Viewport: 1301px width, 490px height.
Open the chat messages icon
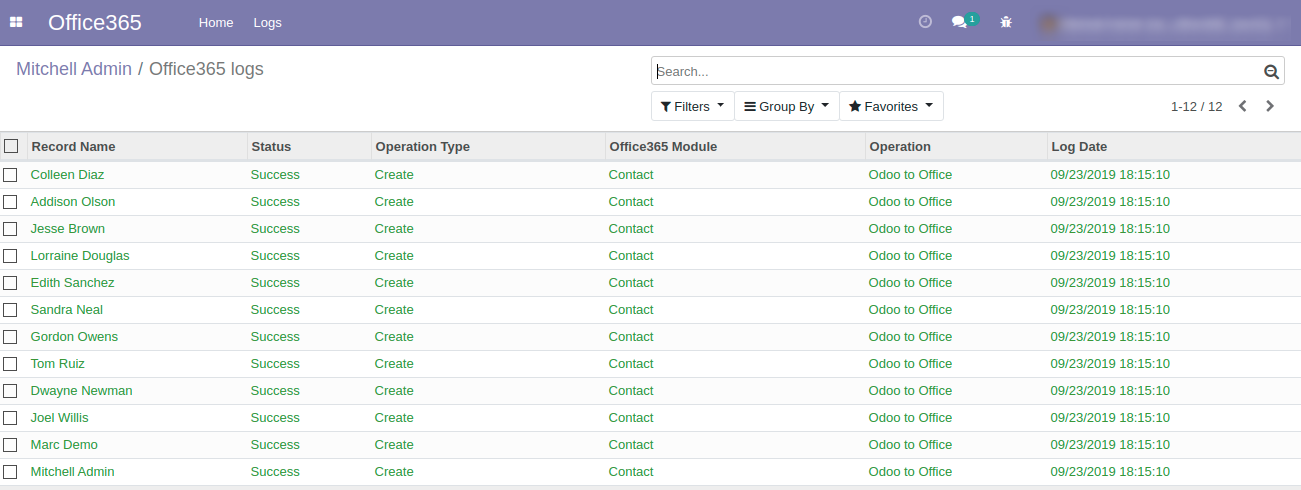tap(960, 22)
